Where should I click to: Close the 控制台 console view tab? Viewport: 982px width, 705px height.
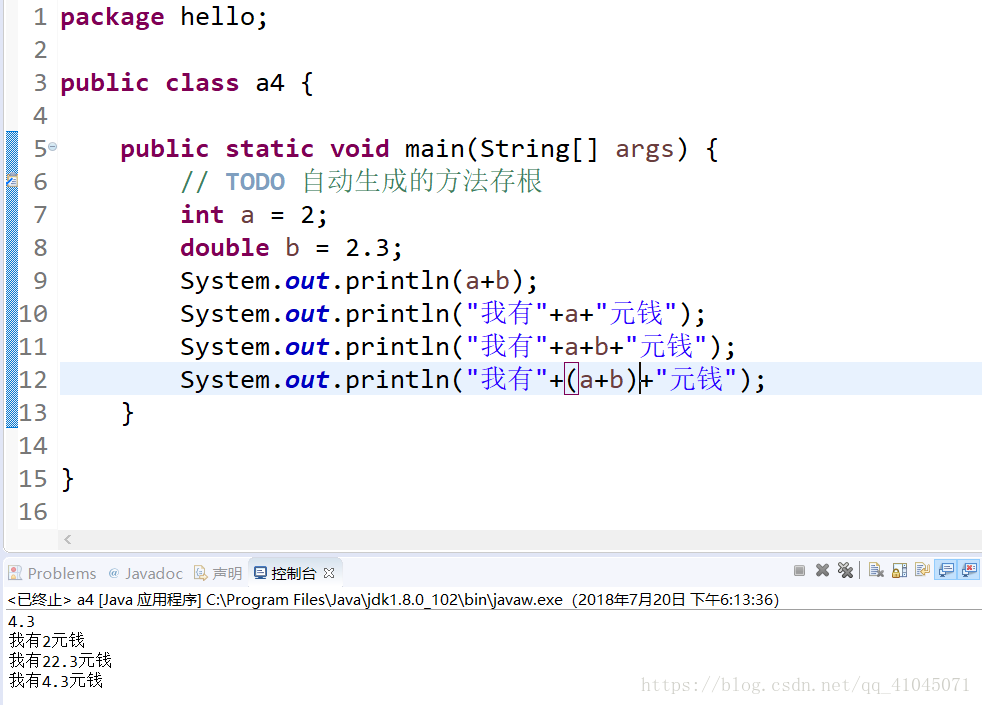(329, 573)
